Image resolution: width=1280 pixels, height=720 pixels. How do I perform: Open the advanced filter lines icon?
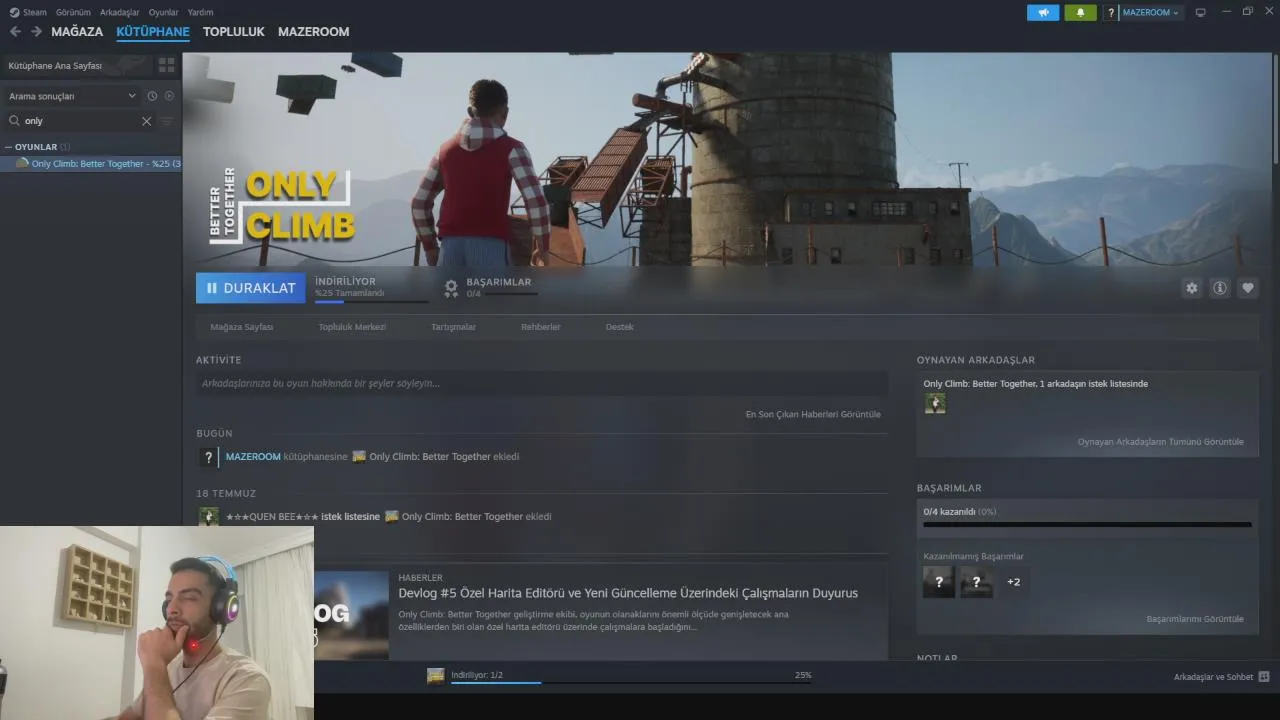pos(167,121)
